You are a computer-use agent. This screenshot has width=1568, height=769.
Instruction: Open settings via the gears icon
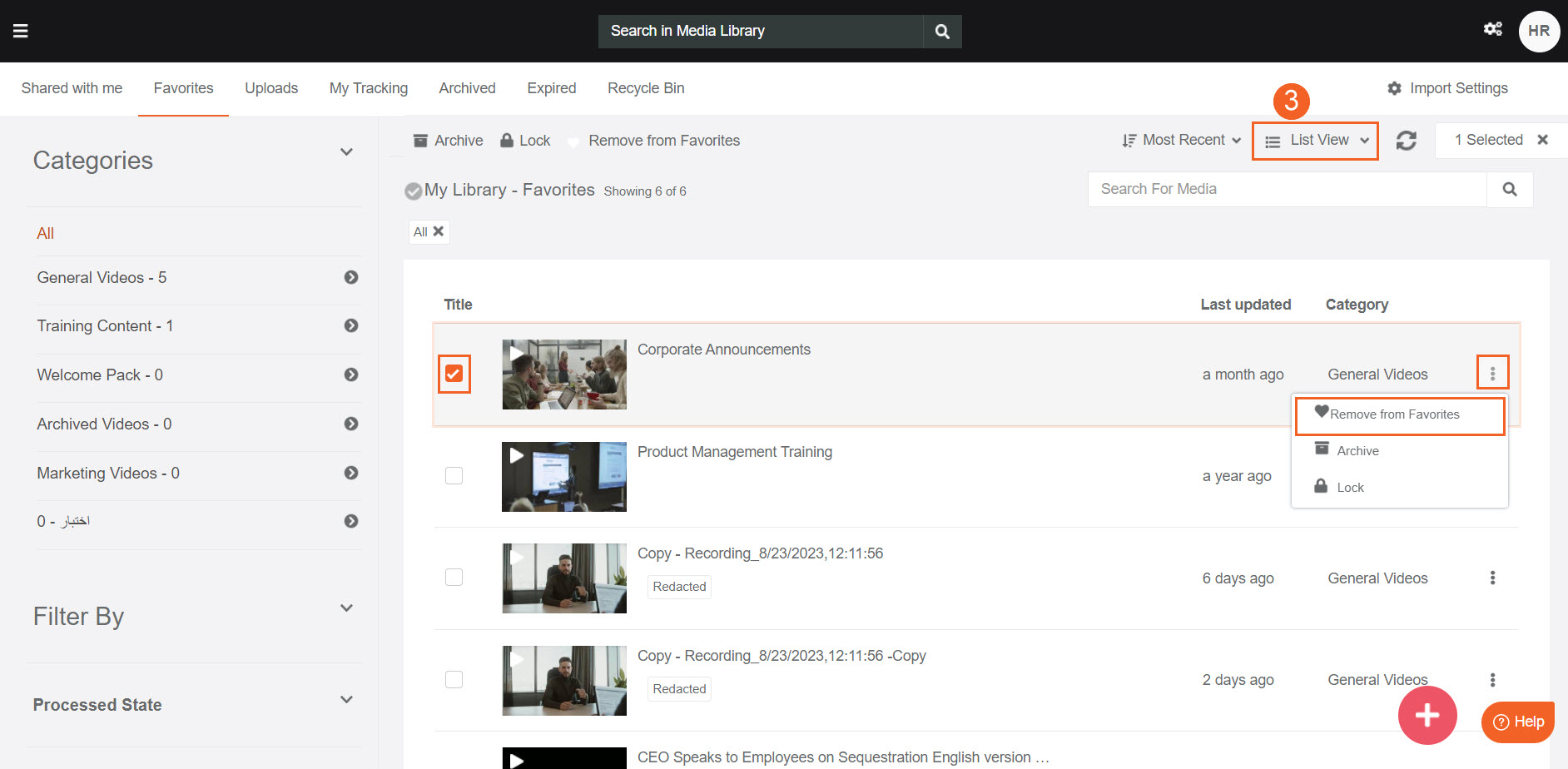tap(1492, 29)
